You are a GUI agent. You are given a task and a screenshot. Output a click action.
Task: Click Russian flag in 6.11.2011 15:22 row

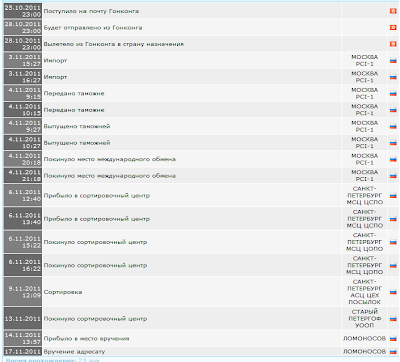click(393, 242)
